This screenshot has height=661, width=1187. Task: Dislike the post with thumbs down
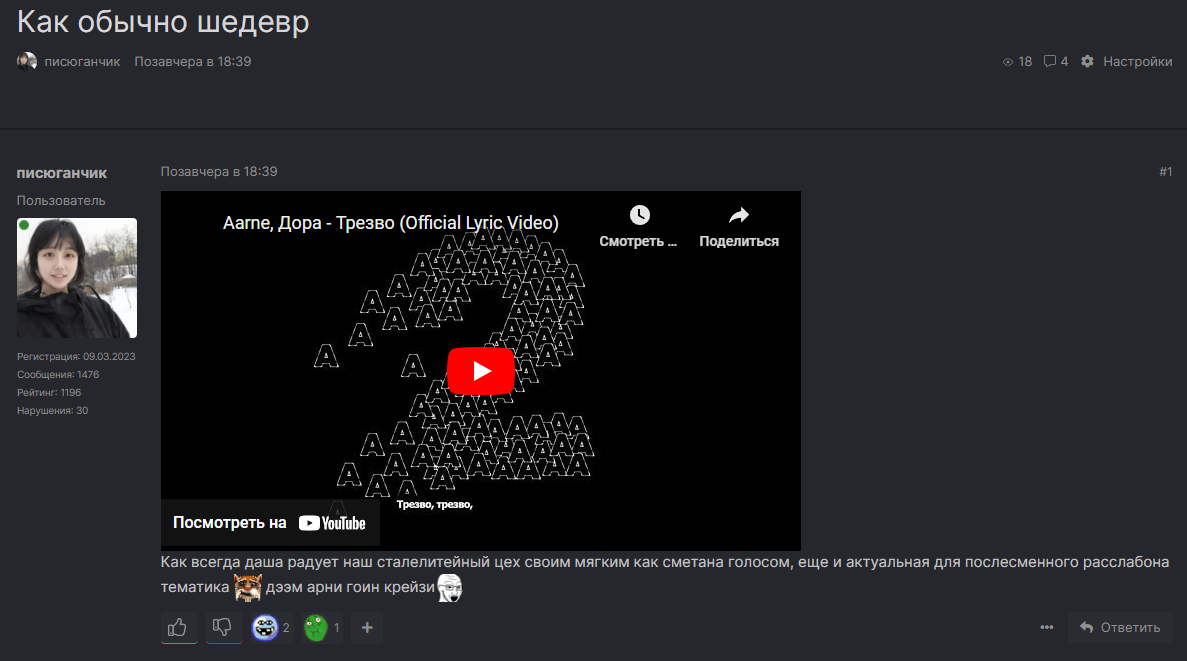pos(223,627)
